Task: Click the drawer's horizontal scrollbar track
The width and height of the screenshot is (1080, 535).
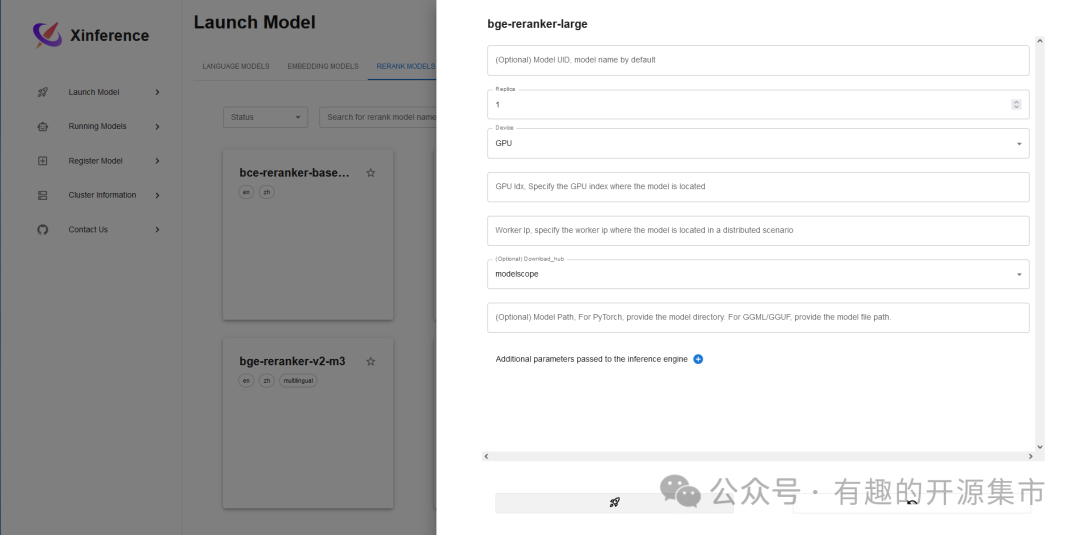Action: (x=758, y=456)
